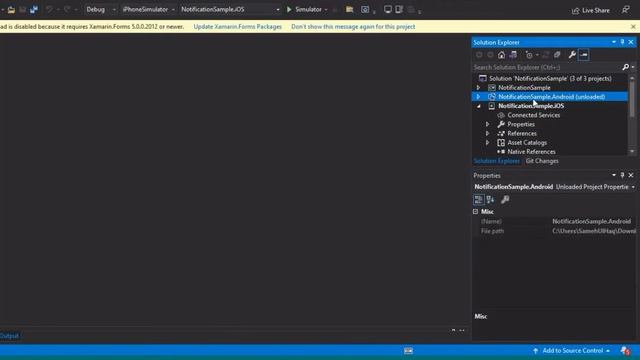Click the notifications icon in status bar
Image resolution: width=640 pixels, height=360 pixels.
pyautogui.click(x=625, y=351)
